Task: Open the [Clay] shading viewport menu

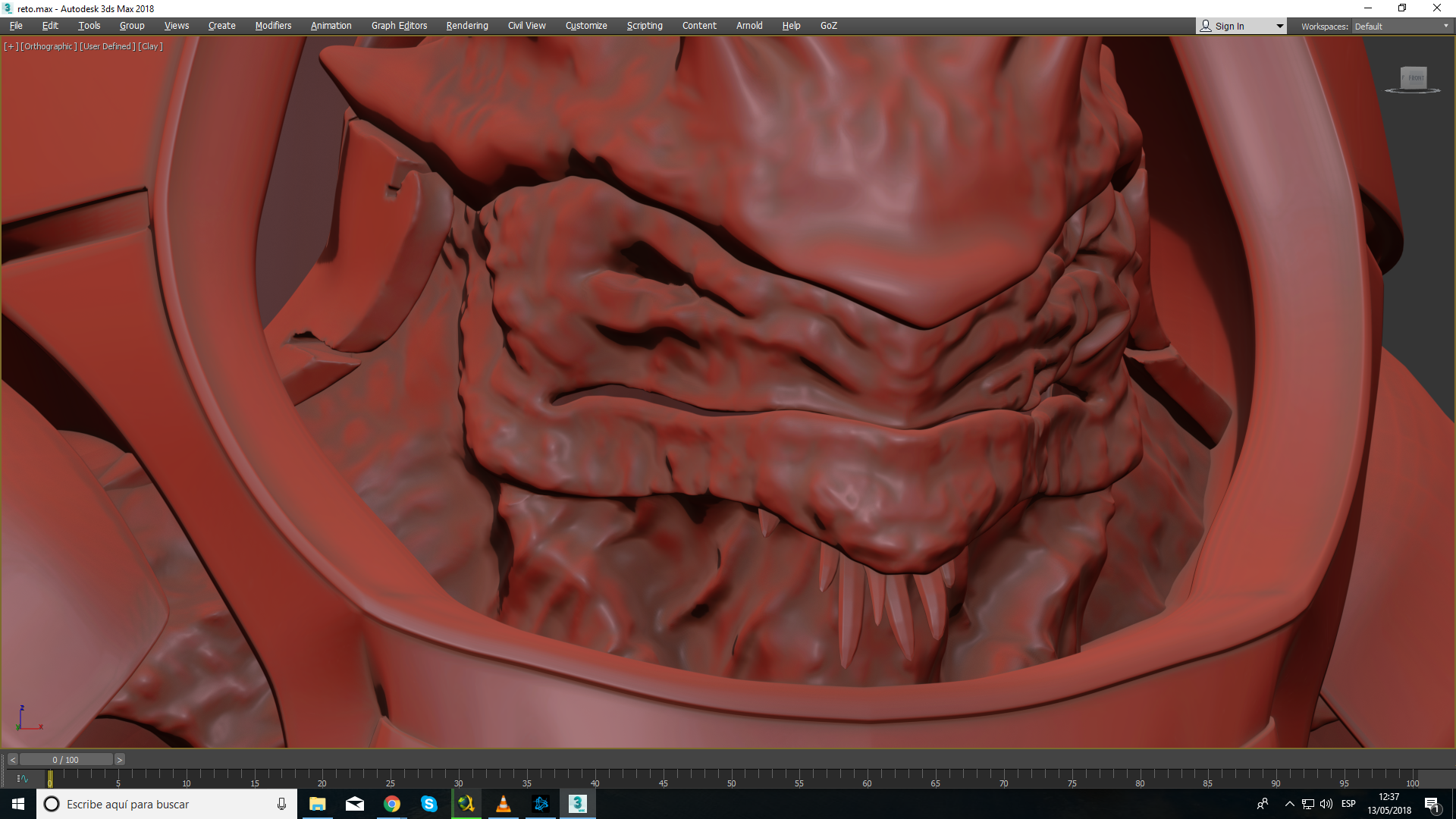Action: click(x=150, y=46)
